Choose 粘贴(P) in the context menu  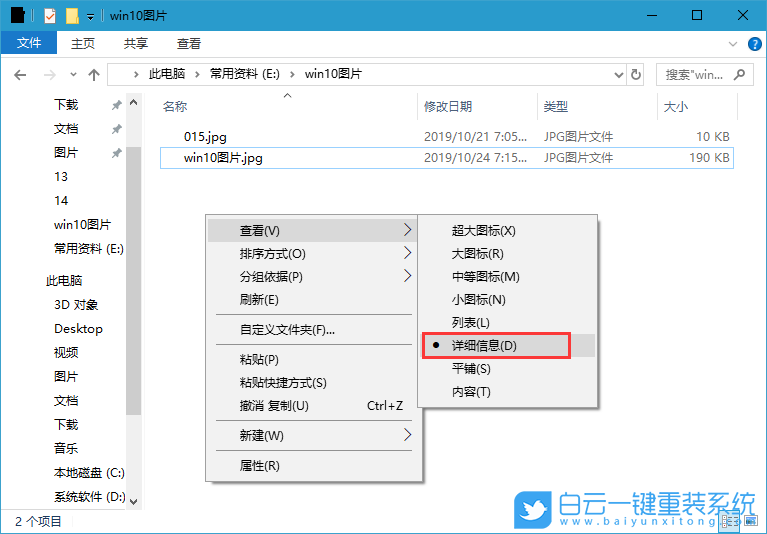pos(312,360)
